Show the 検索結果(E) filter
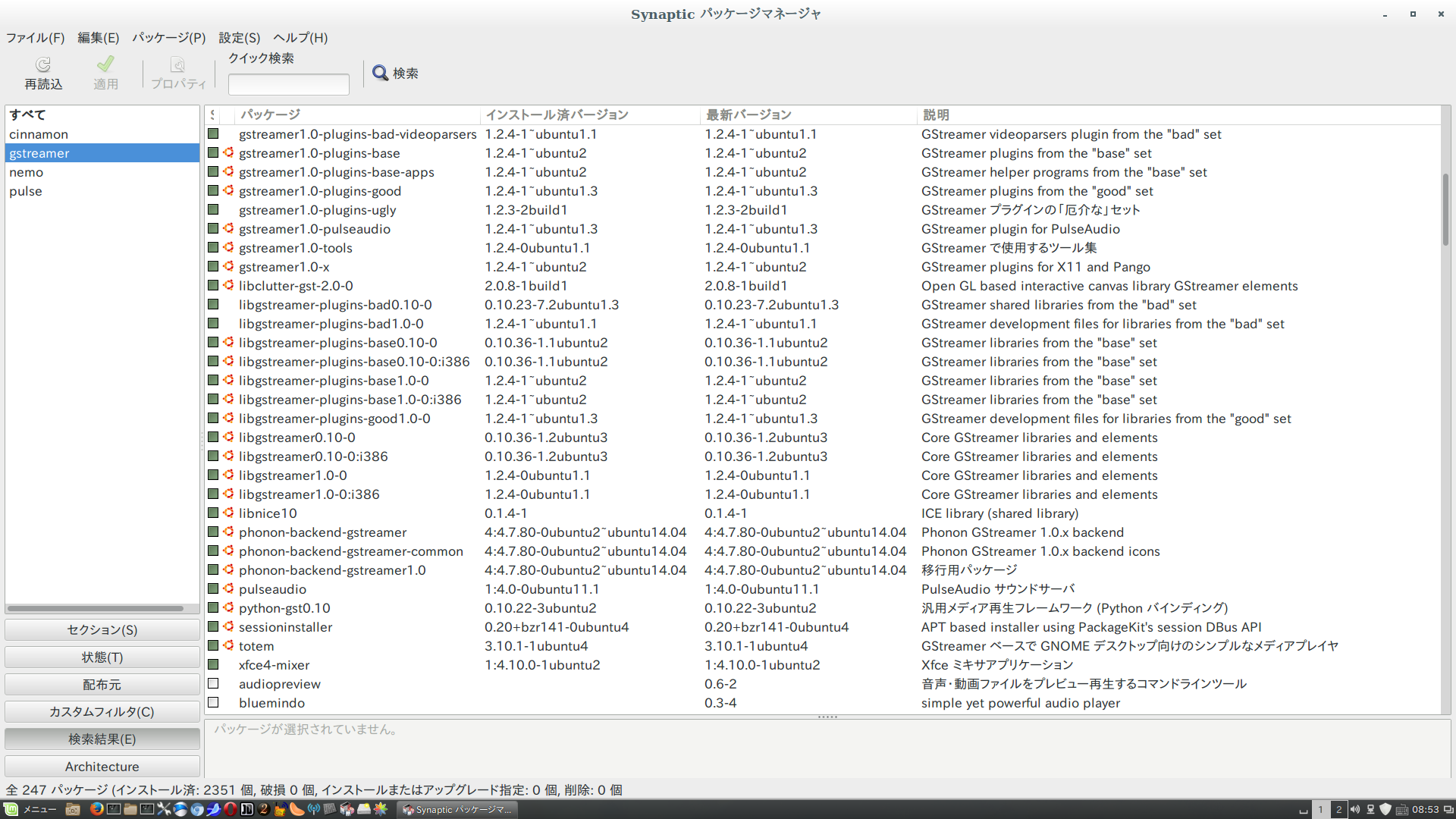Viewport: 1456px width, 819px height. click(x=102, y=739)
